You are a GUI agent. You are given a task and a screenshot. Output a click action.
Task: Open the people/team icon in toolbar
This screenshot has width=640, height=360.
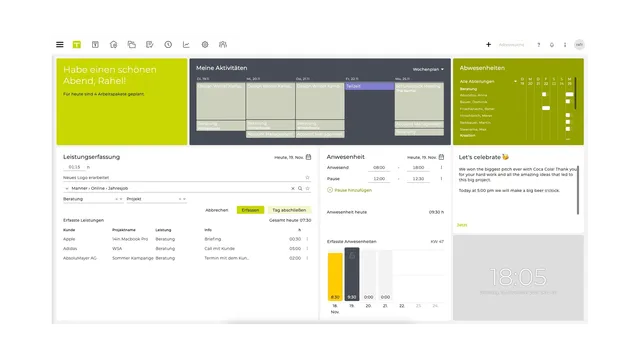223,44
